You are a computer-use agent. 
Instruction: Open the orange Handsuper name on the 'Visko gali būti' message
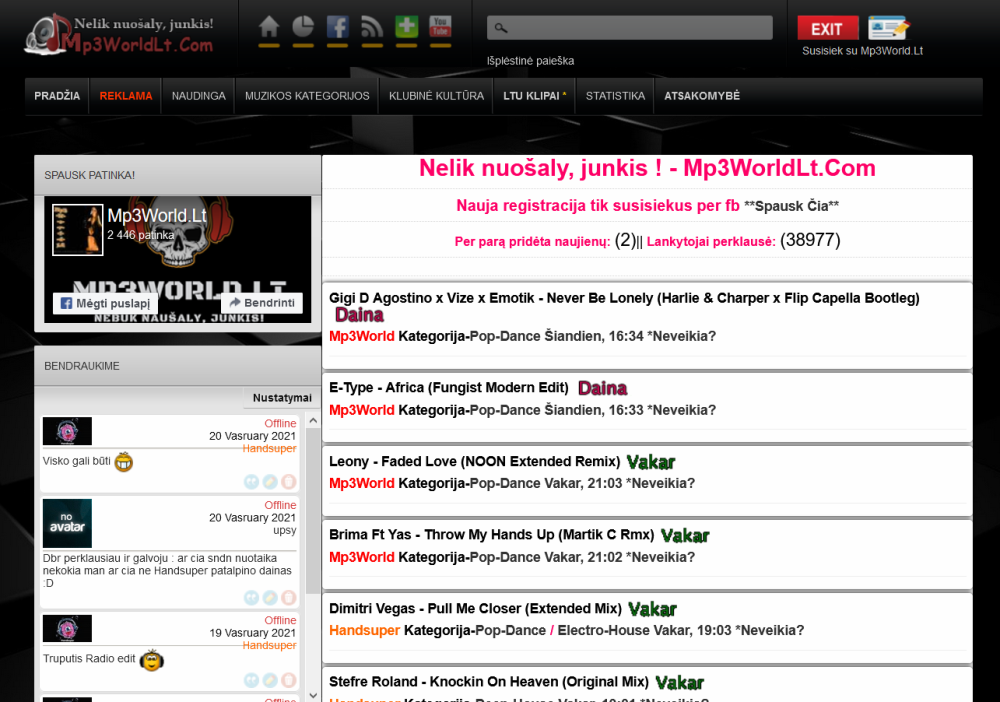pos(269,449)
